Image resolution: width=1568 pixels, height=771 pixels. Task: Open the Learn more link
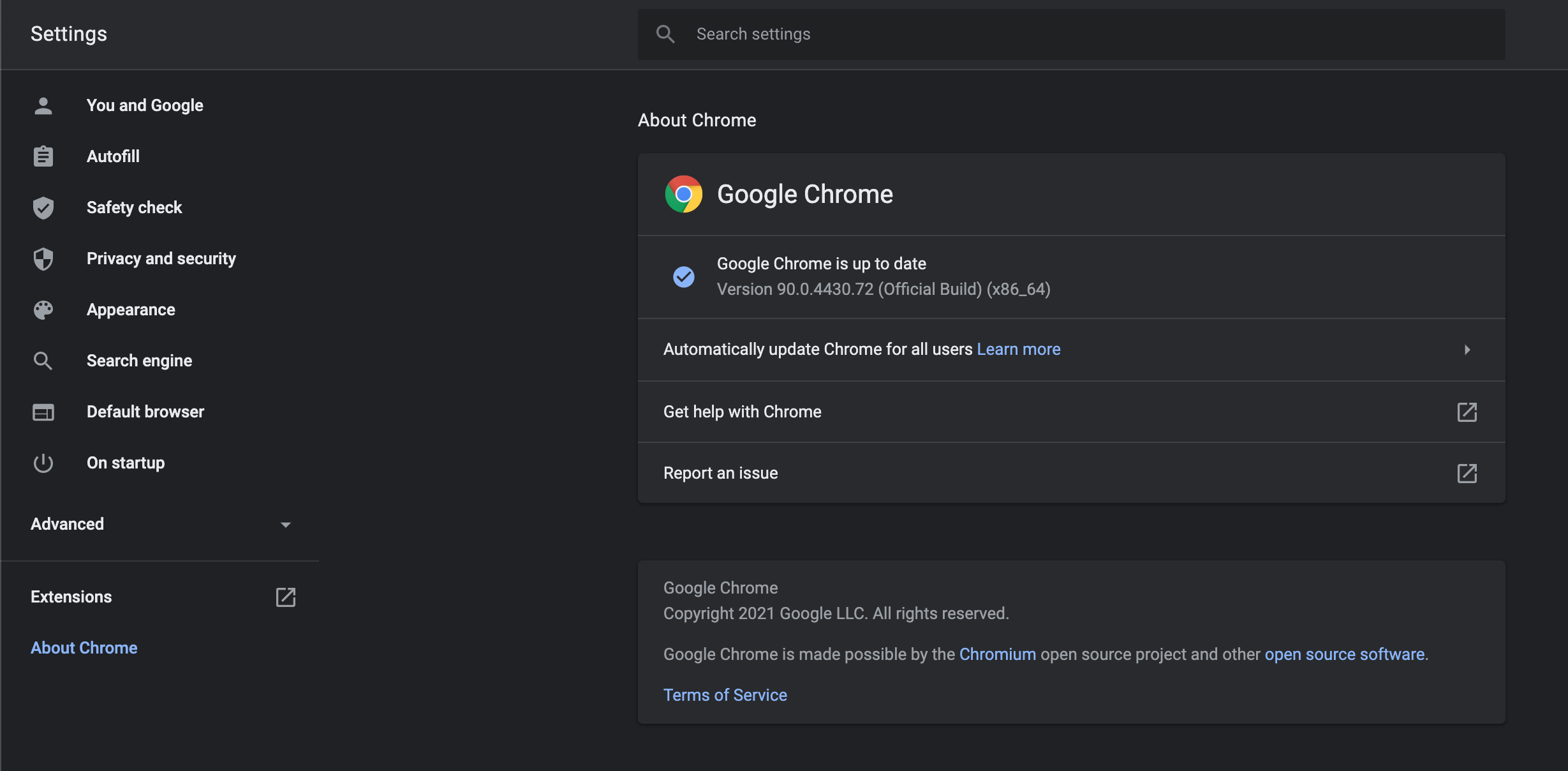(x=1018, y=349)
